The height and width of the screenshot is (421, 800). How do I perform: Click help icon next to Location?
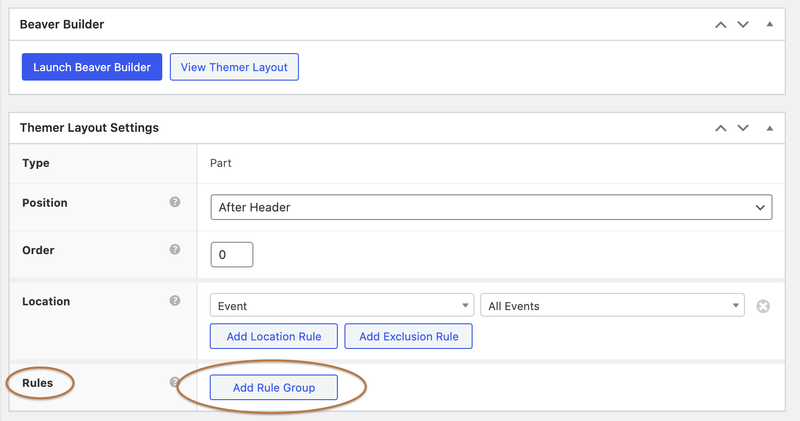[x=175, y=300]
